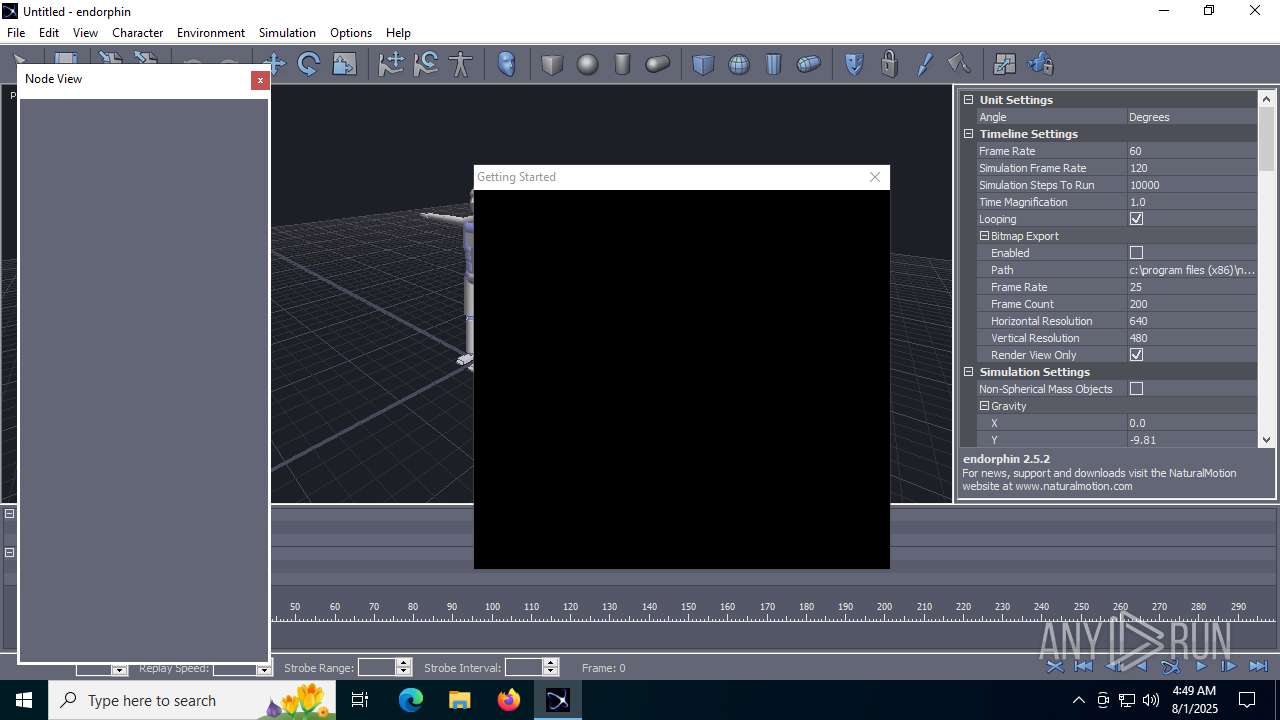
Task: Click frame 100 on the timeline ruler
Action: click(492, 607)
